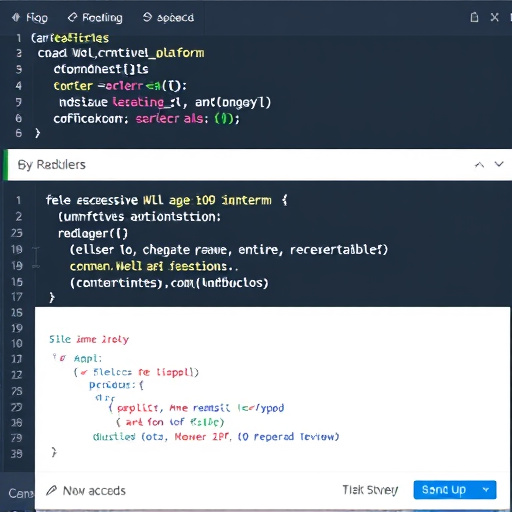Click the tag icon beside Rocling
512x512 pixels.
pyautogui.click(x=72, y=17)
